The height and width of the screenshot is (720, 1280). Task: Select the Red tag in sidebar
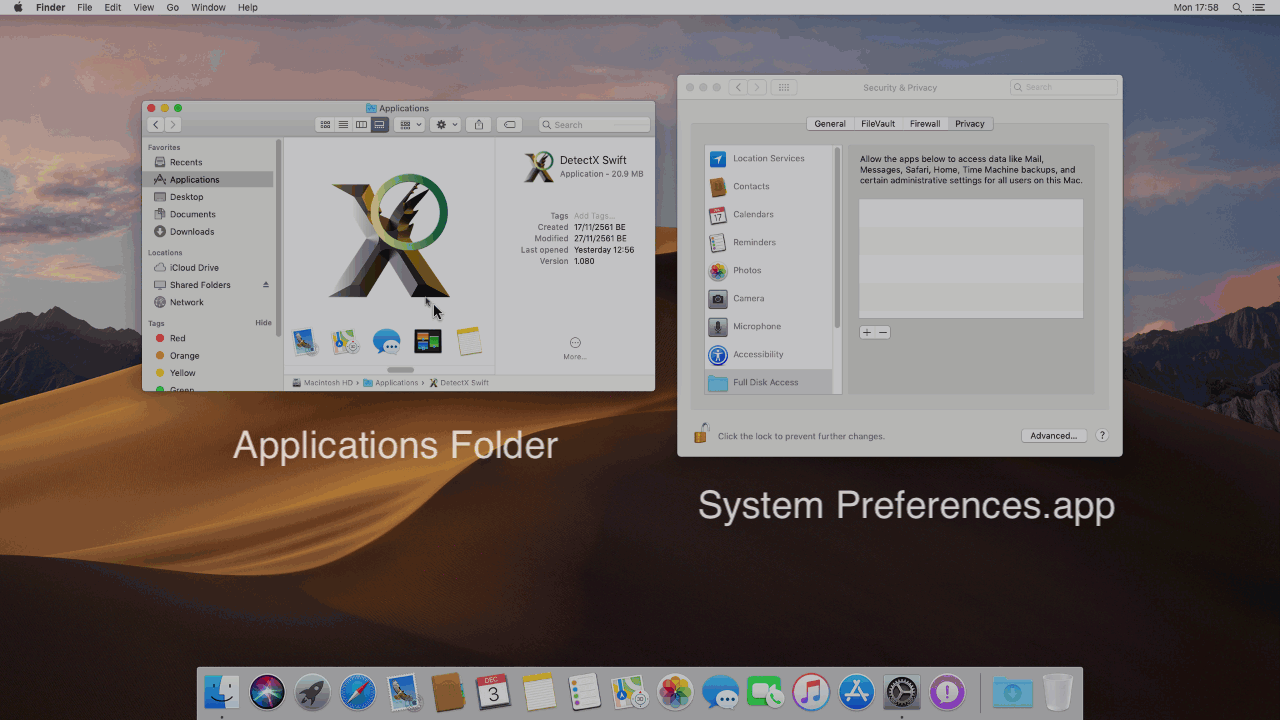tap(177, 338)
